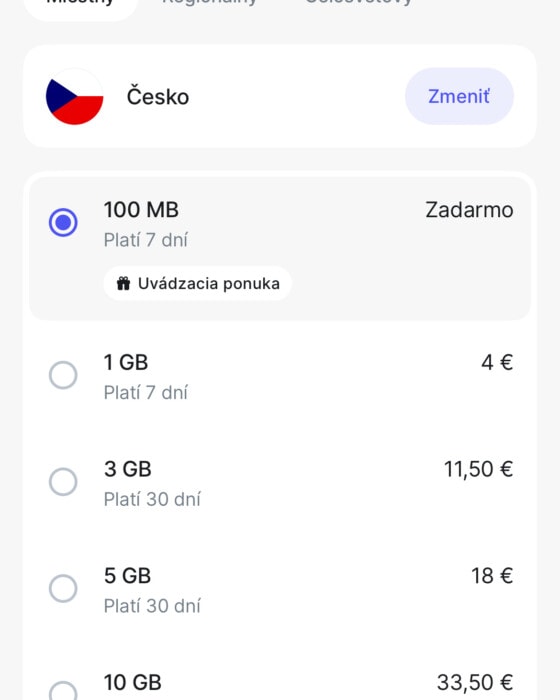Screen dimensions: 560x700
Task: Pick the 5 GB plan radio button
Action: (63, 588)
